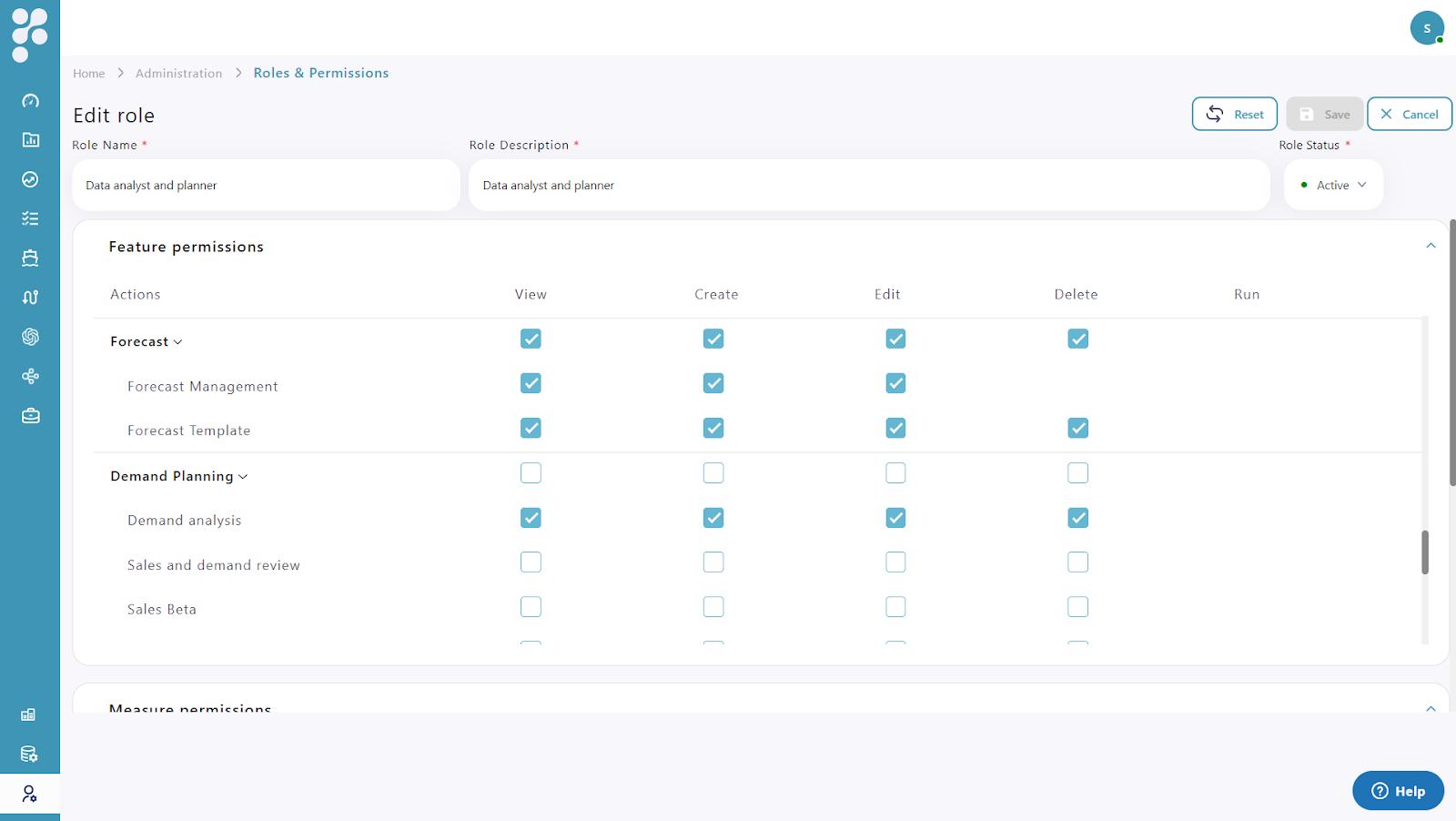Uncheck Forecast Edit checkbox
Image resolution: width=1456 pixels, height=821 pixels.
(x=895, y=339)
